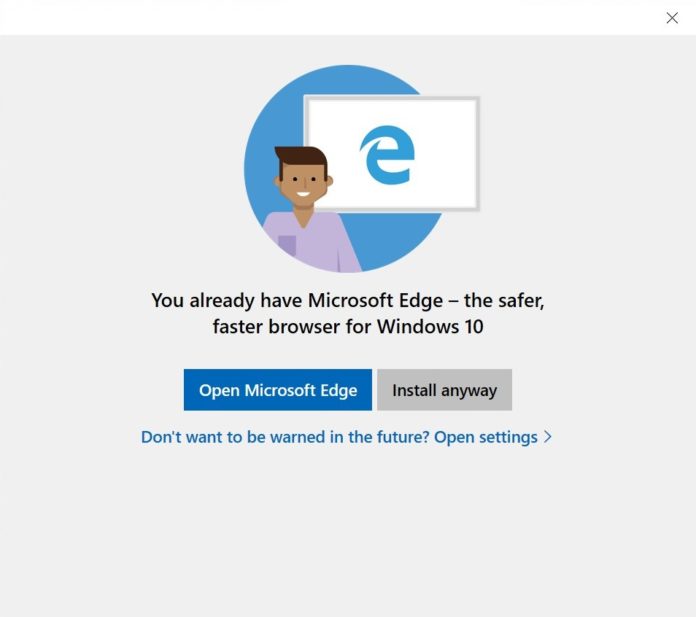
Task: Click the pocket on the purple shirt
Action: click(x=287, y=245)
